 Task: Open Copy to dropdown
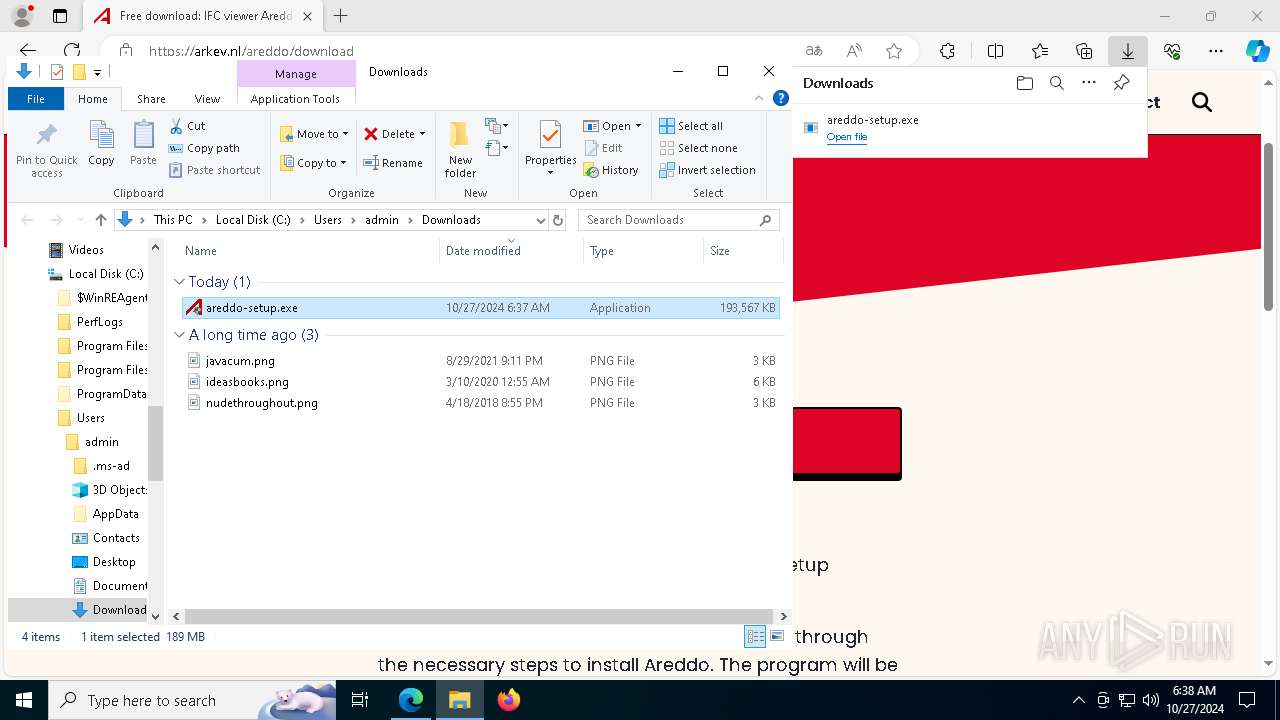(x=314, y=163)
